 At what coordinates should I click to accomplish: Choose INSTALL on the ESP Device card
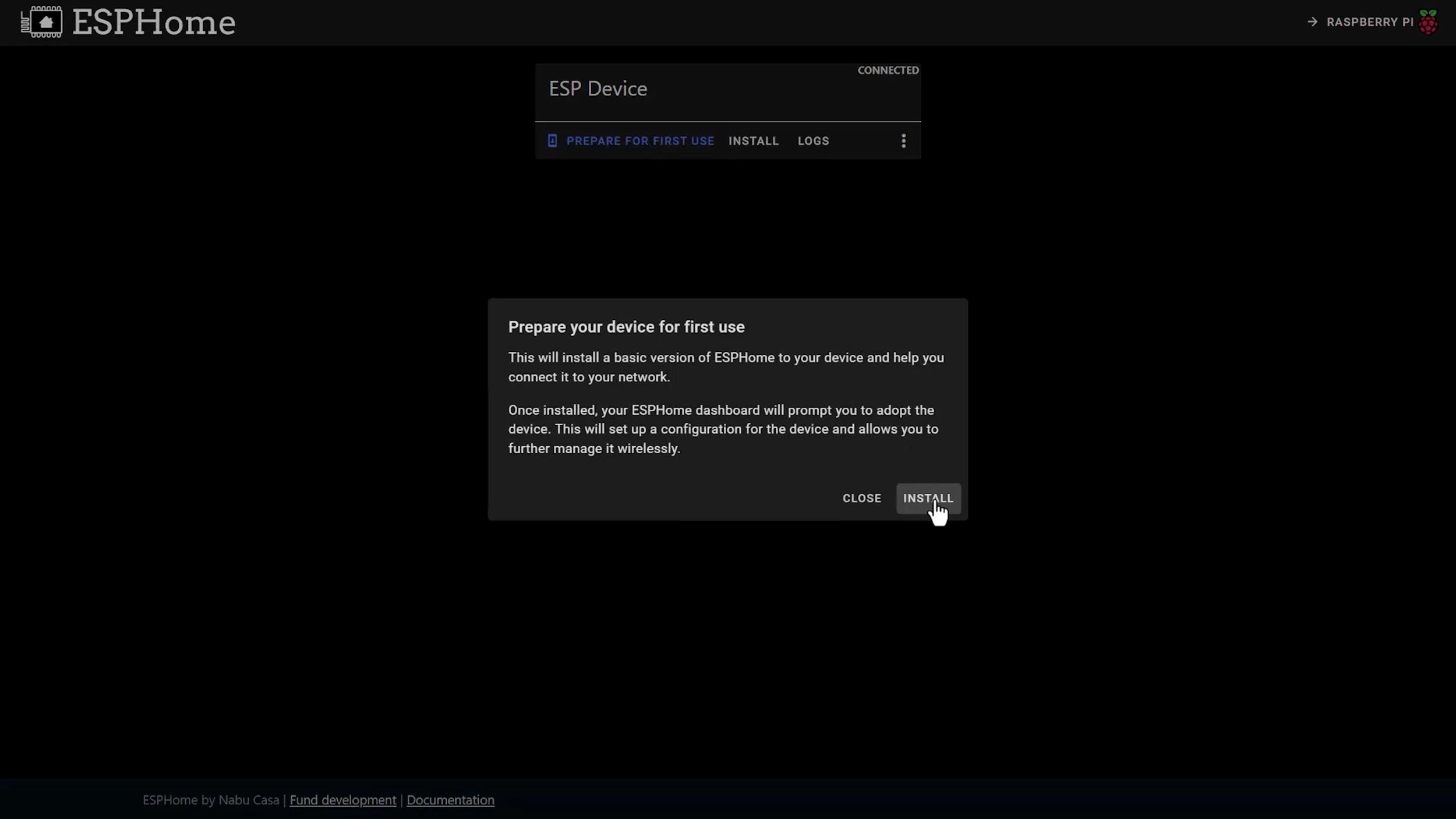pyautogui.click(x=753, y=141)
